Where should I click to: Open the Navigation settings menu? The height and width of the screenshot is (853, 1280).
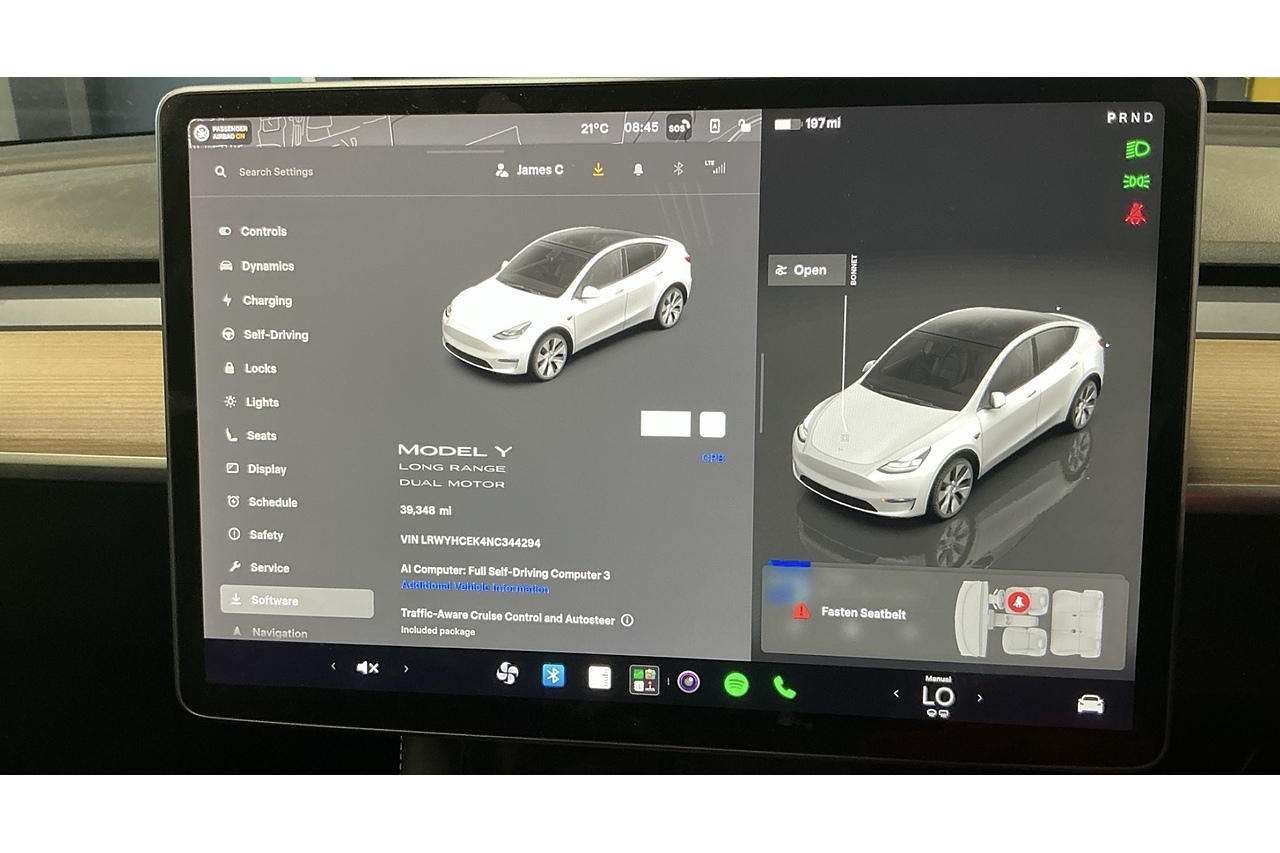pos(270,632)
